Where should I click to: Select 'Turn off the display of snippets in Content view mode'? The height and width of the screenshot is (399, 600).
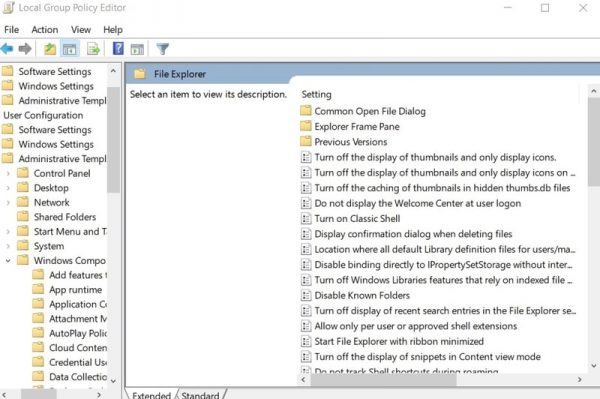pyautogui.click(x=427, y=357)
